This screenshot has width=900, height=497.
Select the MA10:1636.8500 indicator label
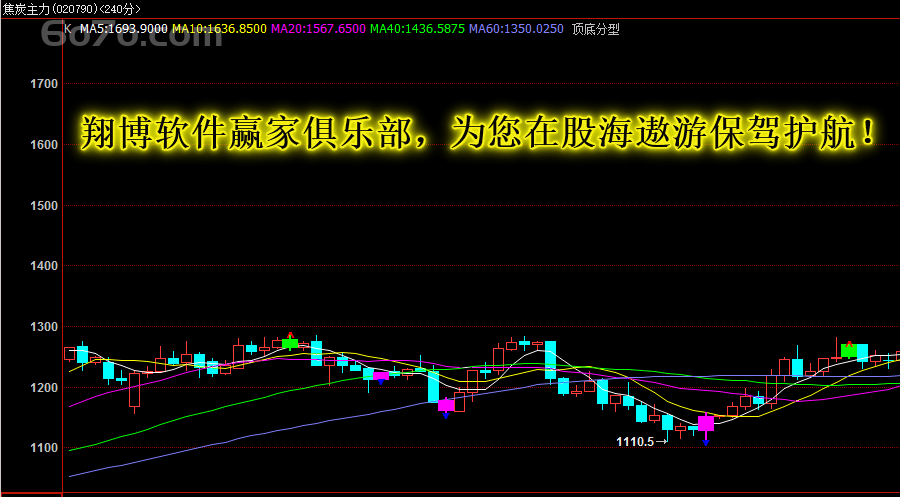click(x=219, y=29)
